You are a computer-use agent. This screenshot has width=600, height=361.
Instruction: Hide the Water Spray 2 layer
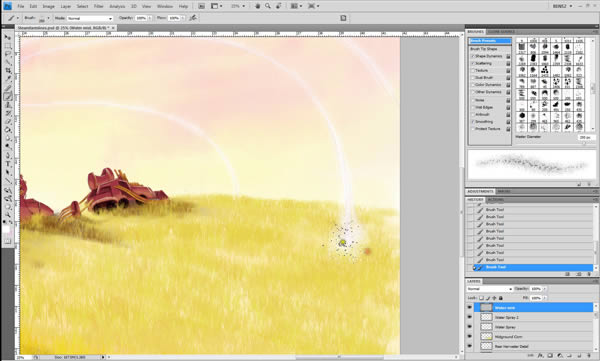[x=469, y=317]
